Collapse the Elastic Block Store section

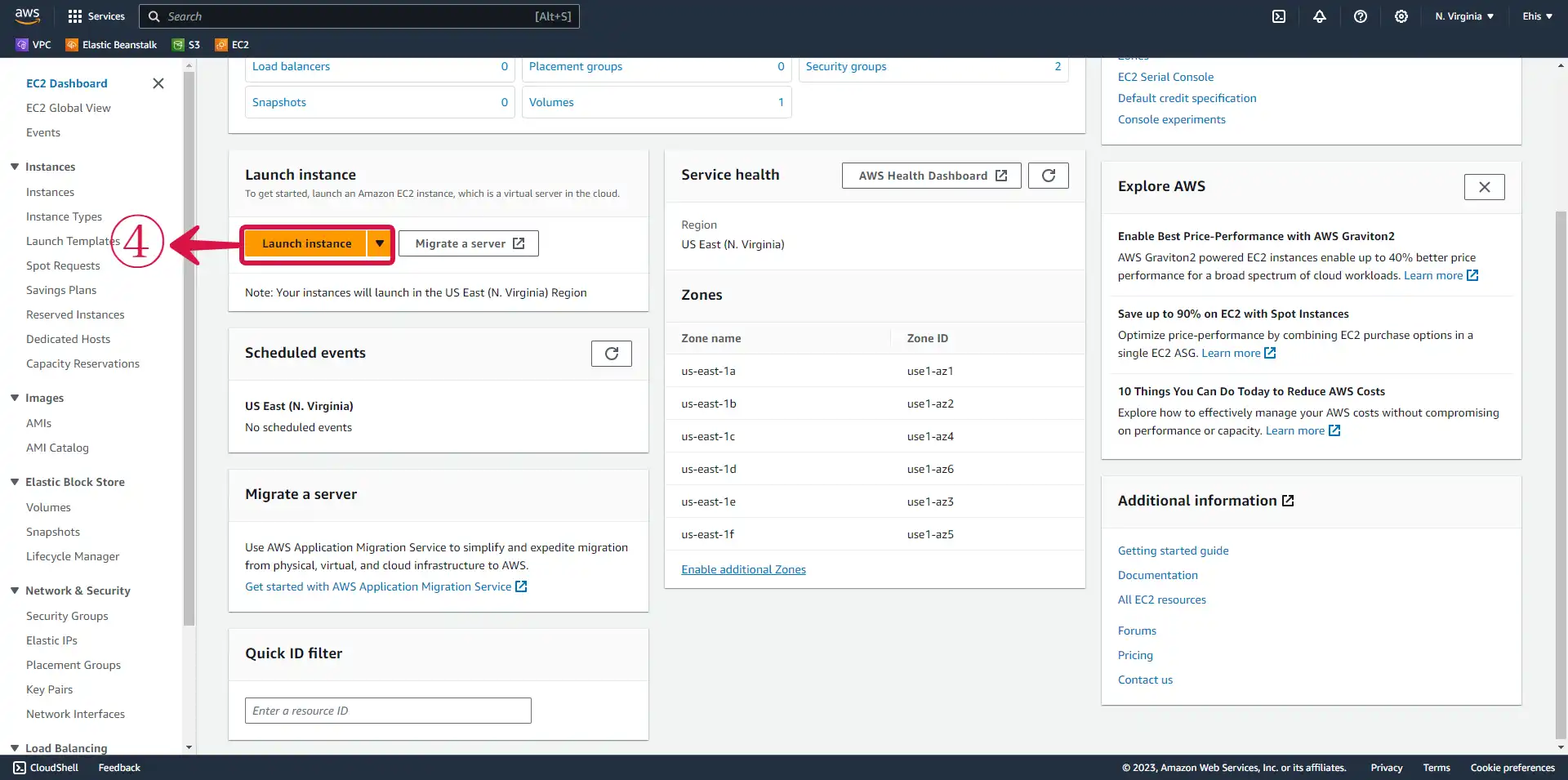15,482
